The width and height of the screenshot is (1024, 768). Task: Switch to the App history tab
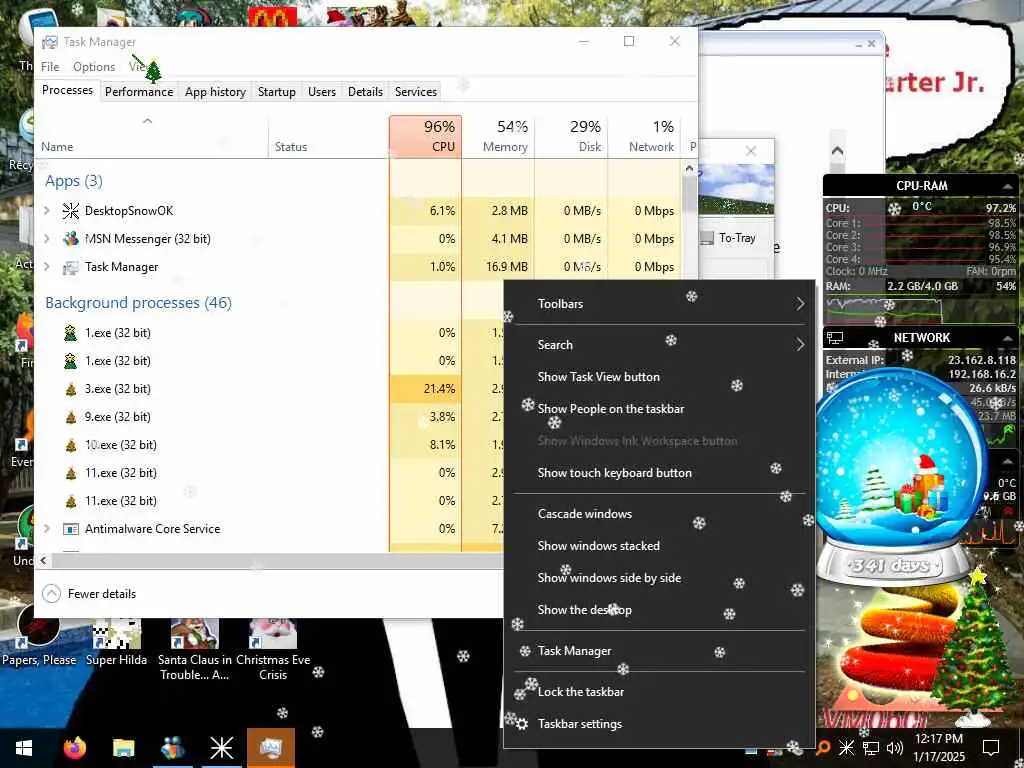[x=216, y=92]
